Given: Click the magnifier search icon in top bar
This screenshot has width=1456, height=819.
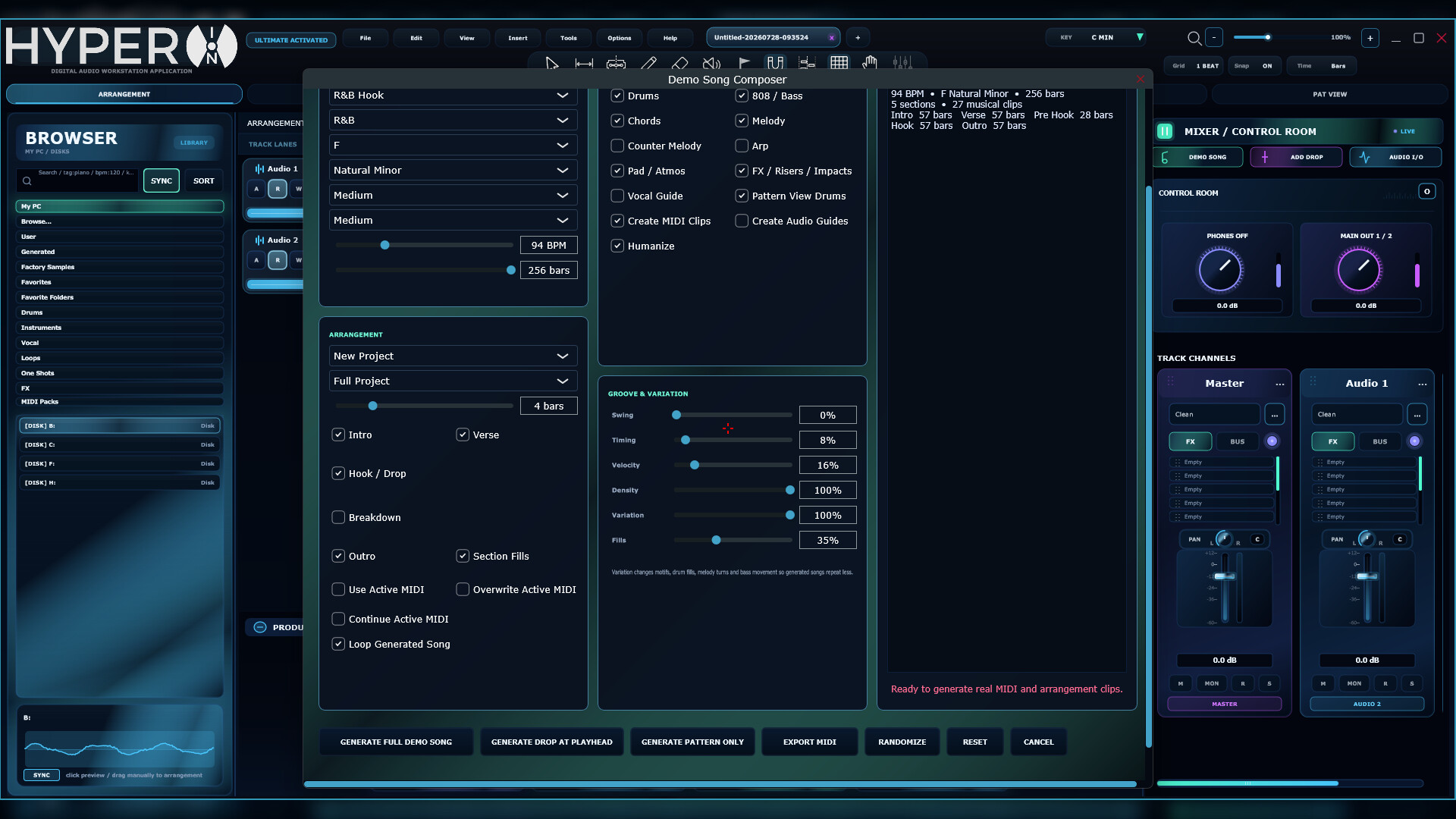Looking at the screenshot, I should 1194,38.
